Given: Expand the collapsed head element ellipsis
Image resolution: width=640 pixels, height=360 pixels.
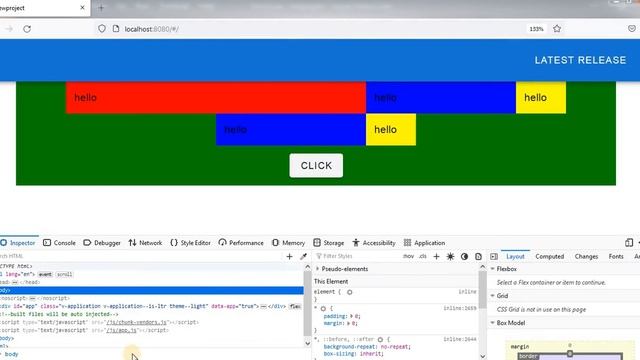Looking at the screenshot, I should click(15, 282).
